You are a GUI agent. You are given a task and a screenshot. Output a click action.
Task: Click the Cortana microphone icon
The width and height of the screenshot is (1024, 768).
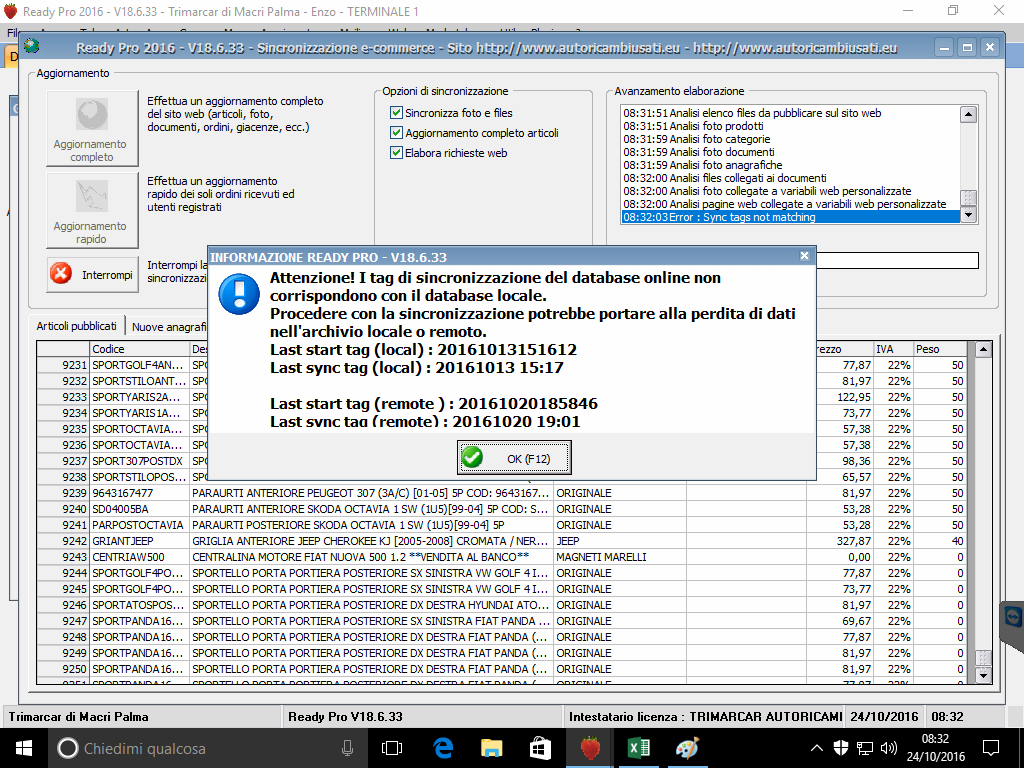click(x=348, y=748)
